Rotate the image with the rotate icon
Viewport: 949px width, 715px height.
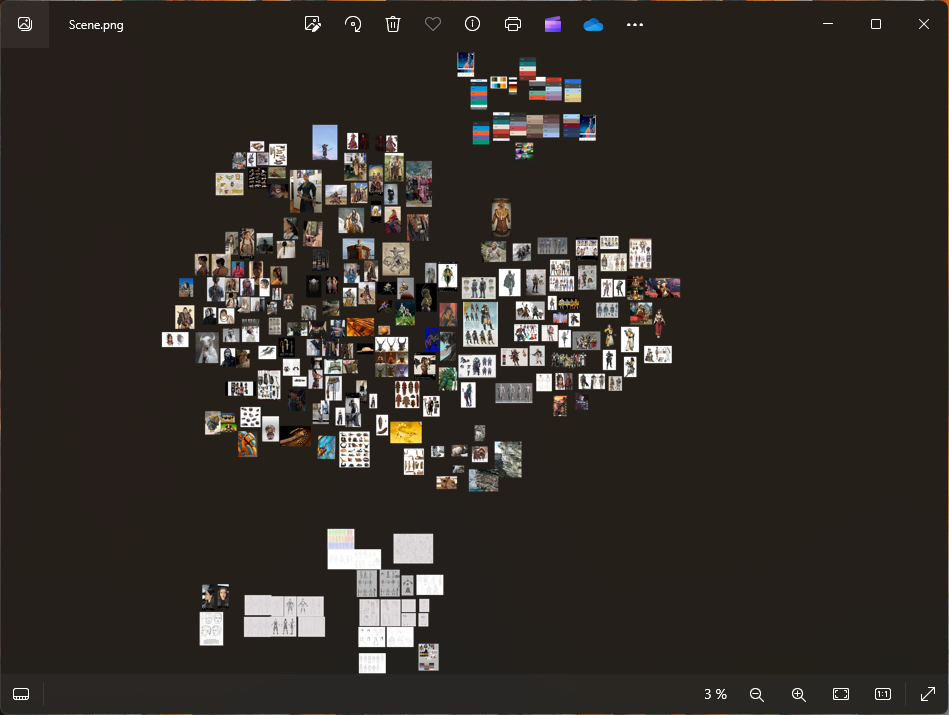point(353,24)
